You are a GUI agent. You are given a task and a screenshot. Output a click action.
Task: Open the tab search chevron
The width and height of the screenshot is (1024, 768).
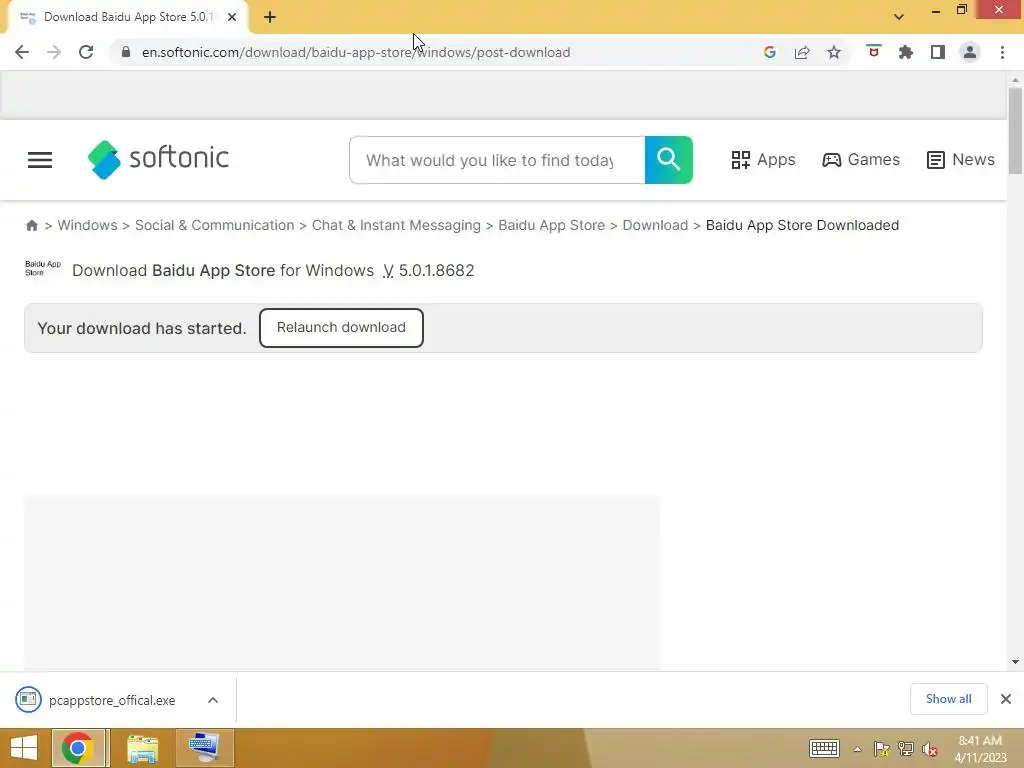899,17
